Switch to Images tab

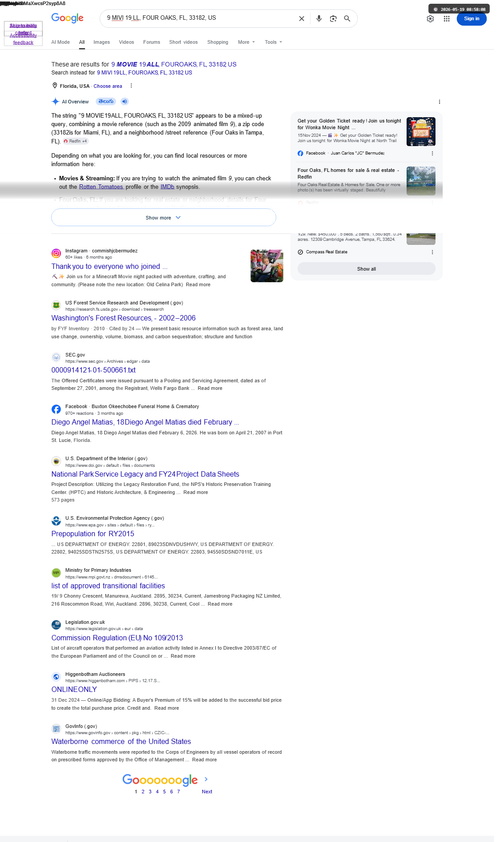click(102, 42)
